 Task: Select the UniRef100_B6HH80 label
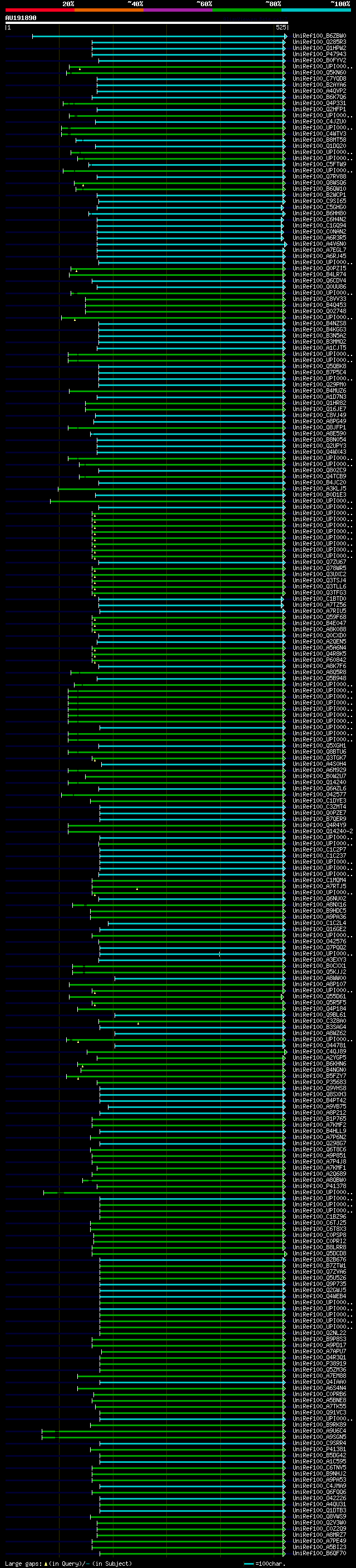319,214
